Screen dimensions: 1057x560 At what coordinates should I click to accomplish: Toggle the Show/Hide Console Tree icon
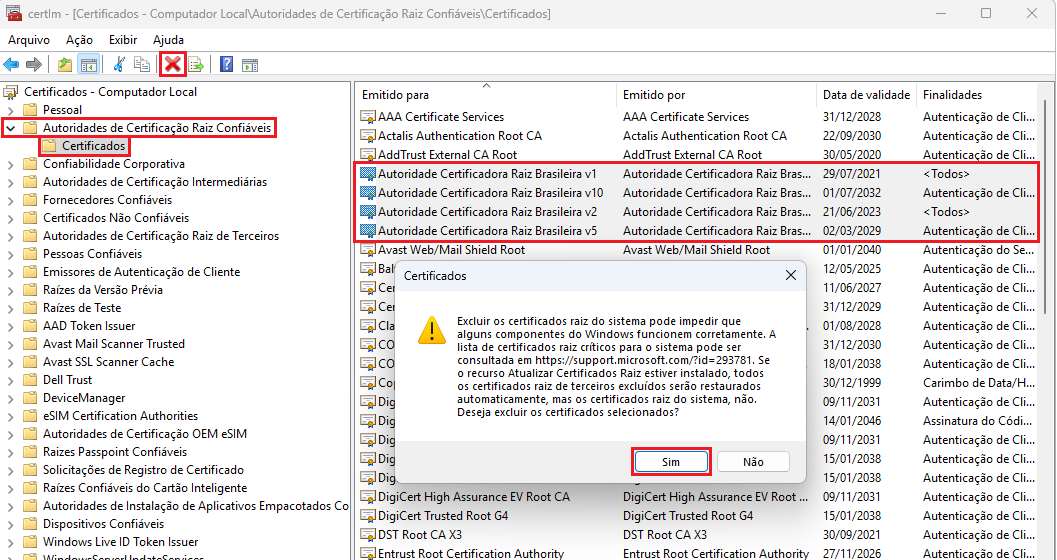tap(88, 65)
